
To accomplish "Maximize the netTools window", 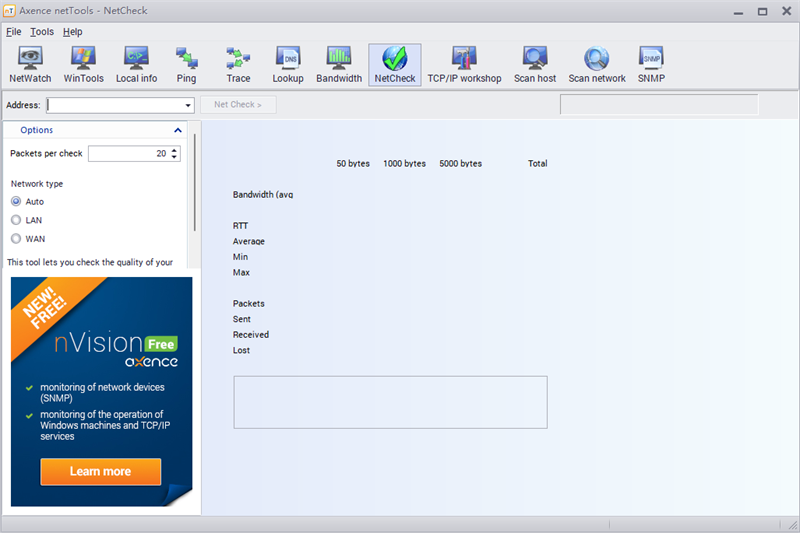I will pos(762,11).
